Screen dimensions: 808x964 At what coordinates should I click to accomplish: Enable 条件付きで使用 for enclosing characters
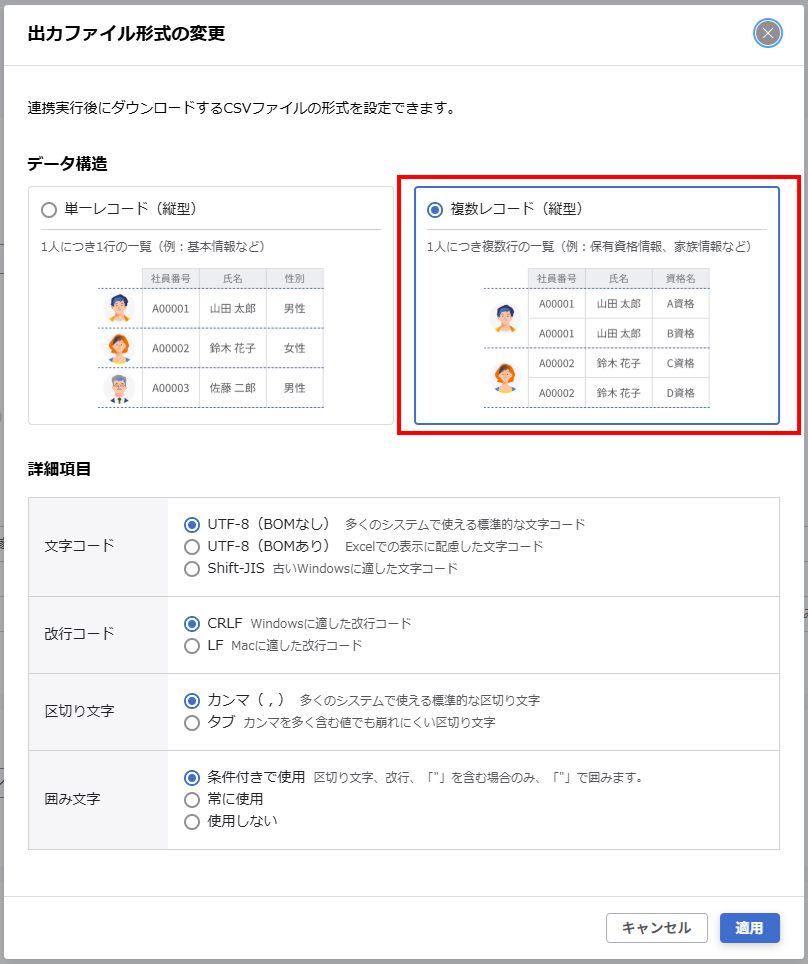[x=193, y=777]
